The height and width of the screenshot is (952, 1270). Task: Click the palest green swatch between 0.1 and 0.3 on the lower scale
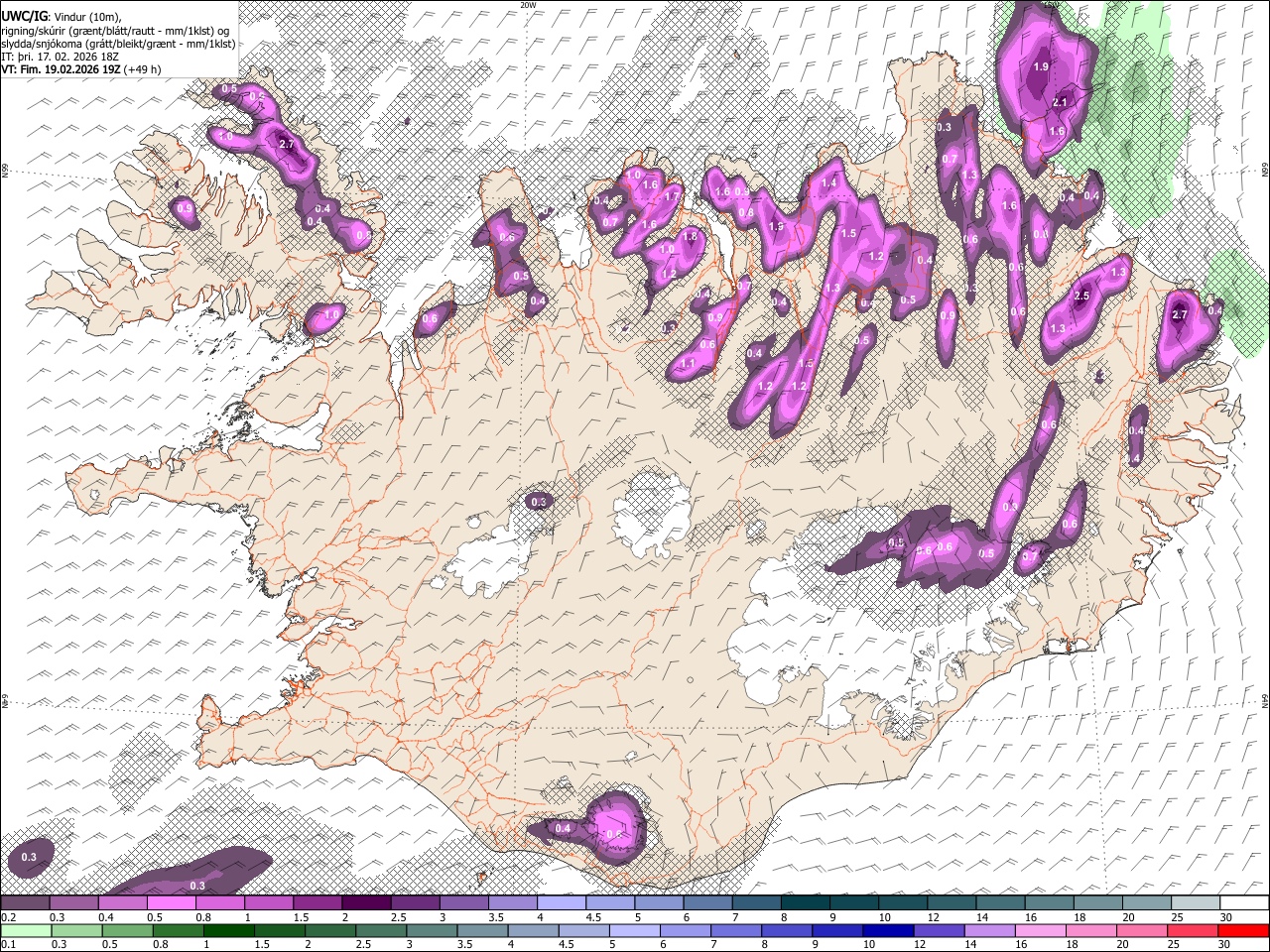[26, 930]
